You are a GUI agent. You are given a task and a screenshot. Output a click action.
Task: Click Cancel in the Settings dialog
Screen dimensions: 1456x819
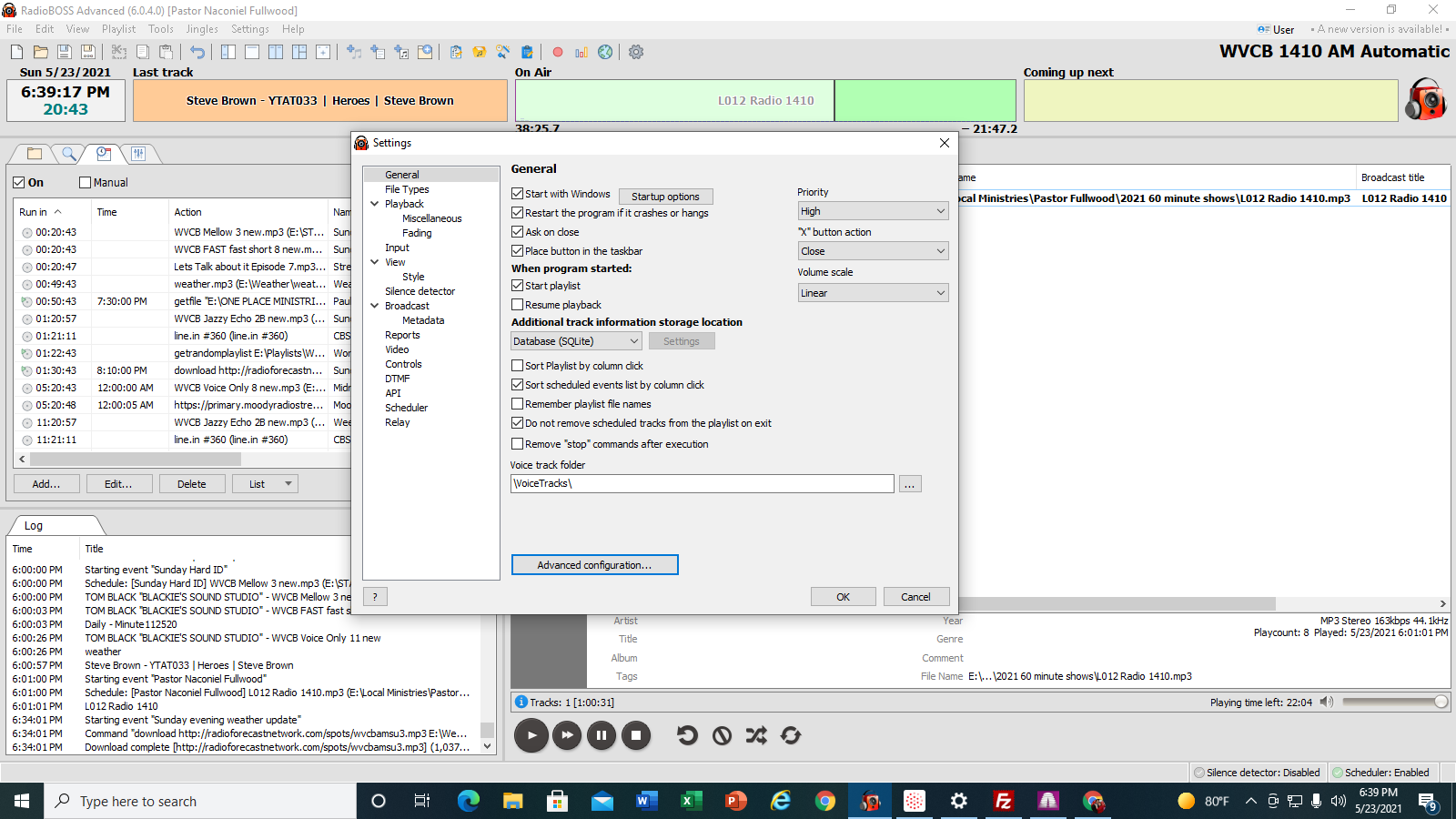[x=916, y=597]
